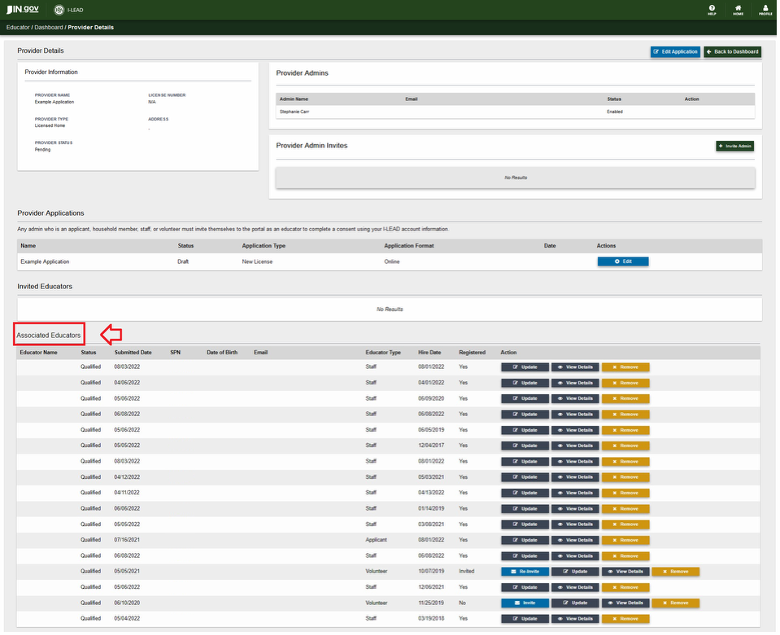The width and height of the screenshot is (780, 635).
Task: Click Educator in the breadcrumb
Action: click(x=17, y=27)
